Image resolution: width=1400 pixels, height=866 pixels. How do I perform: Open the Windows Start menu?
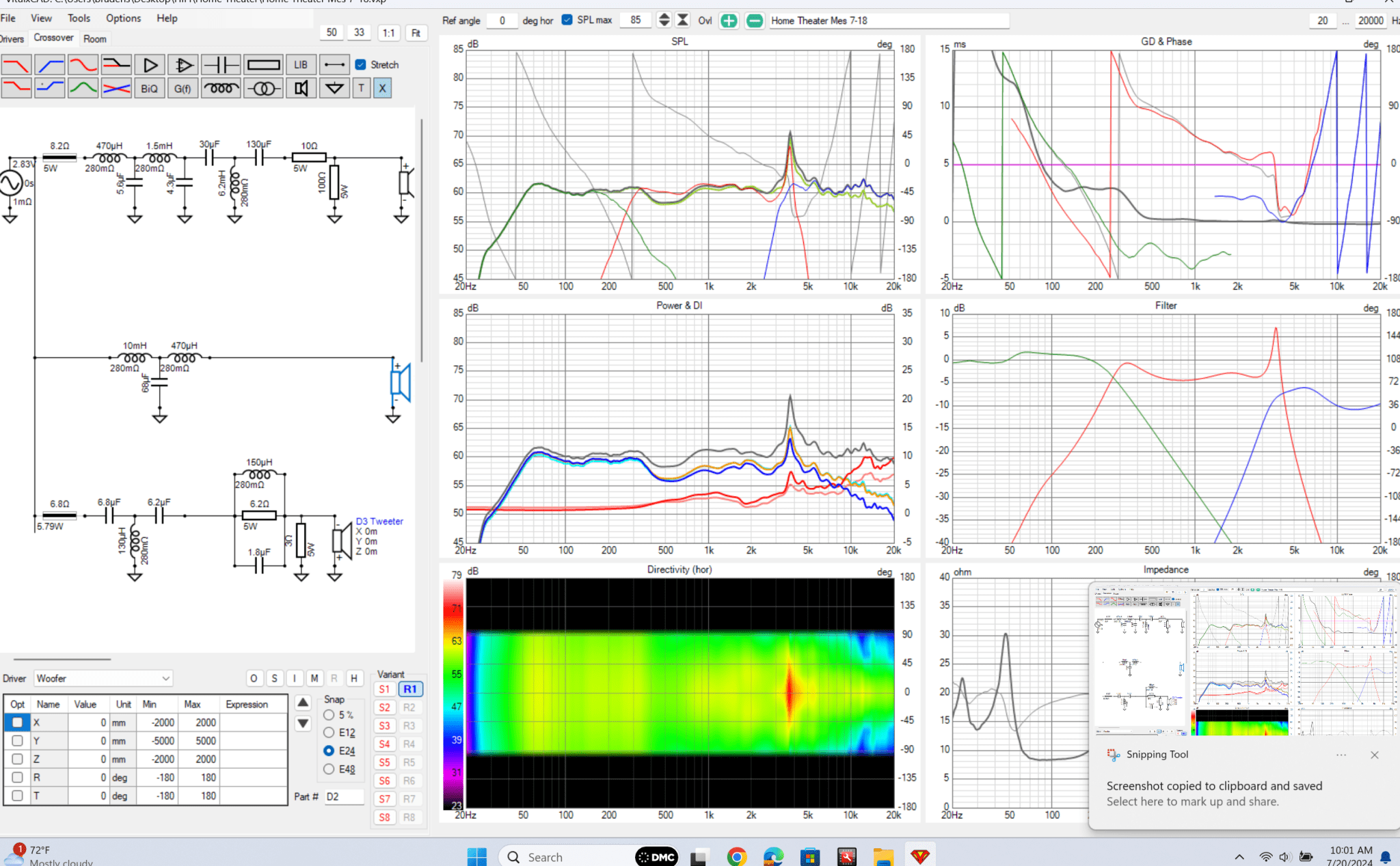pos(476,856)
